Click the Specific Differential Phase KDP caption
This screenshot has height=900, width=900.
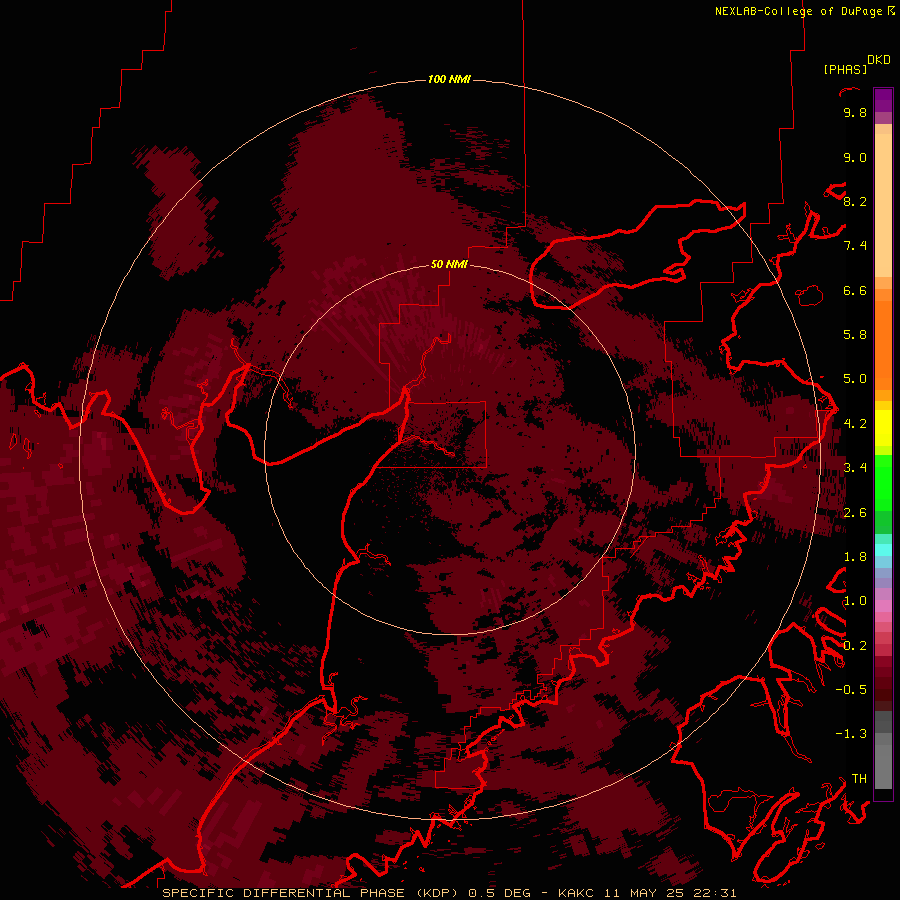449,893
